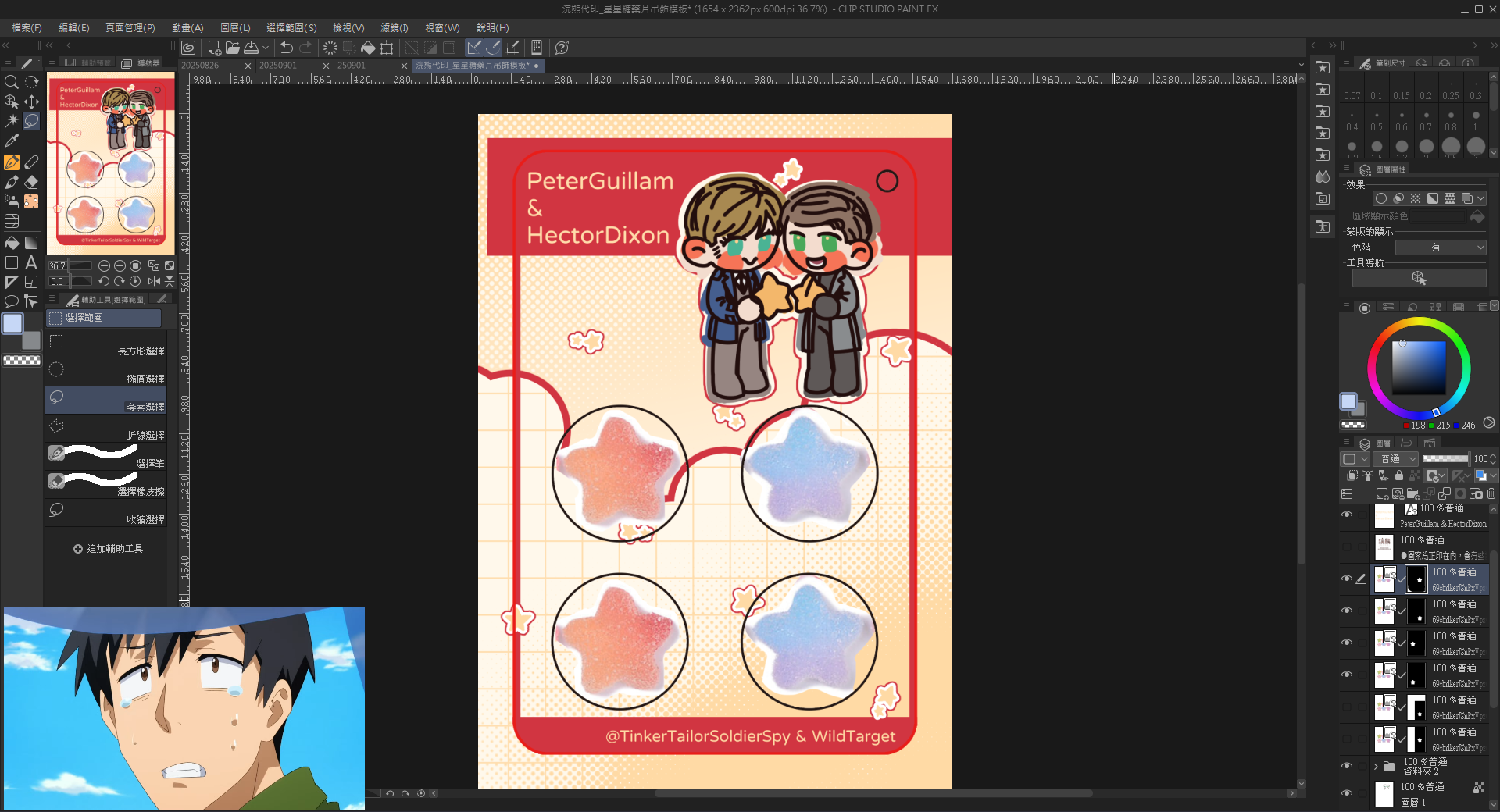This screenshot has height=812, width=1500.
Task: Flip the navigator view horizontally
Action: coord(154,281)
